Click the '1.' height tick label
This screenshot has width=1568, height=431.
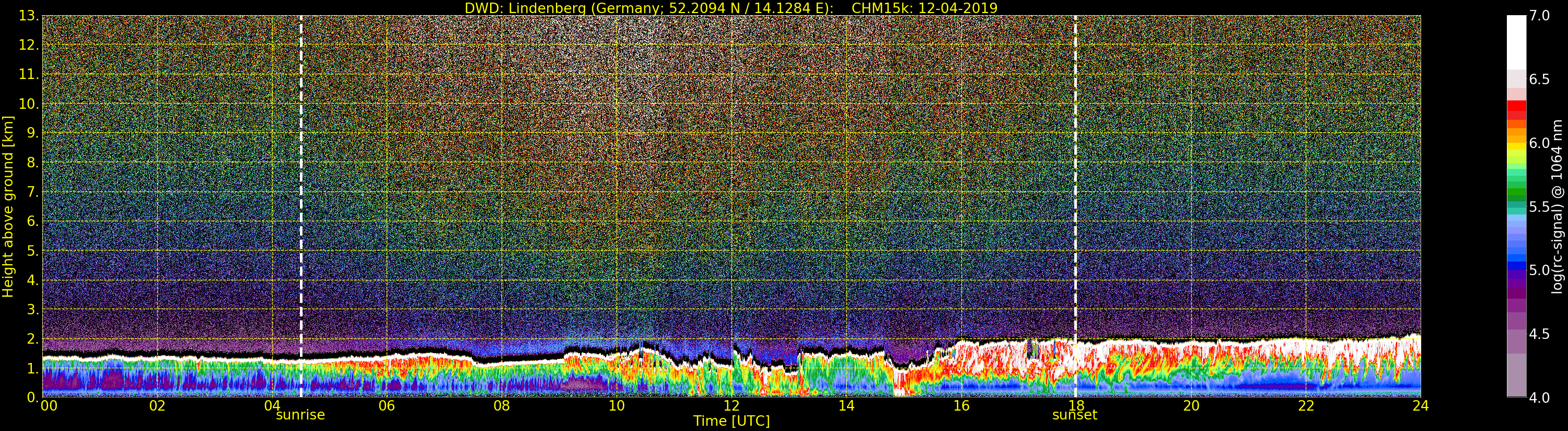32,368
